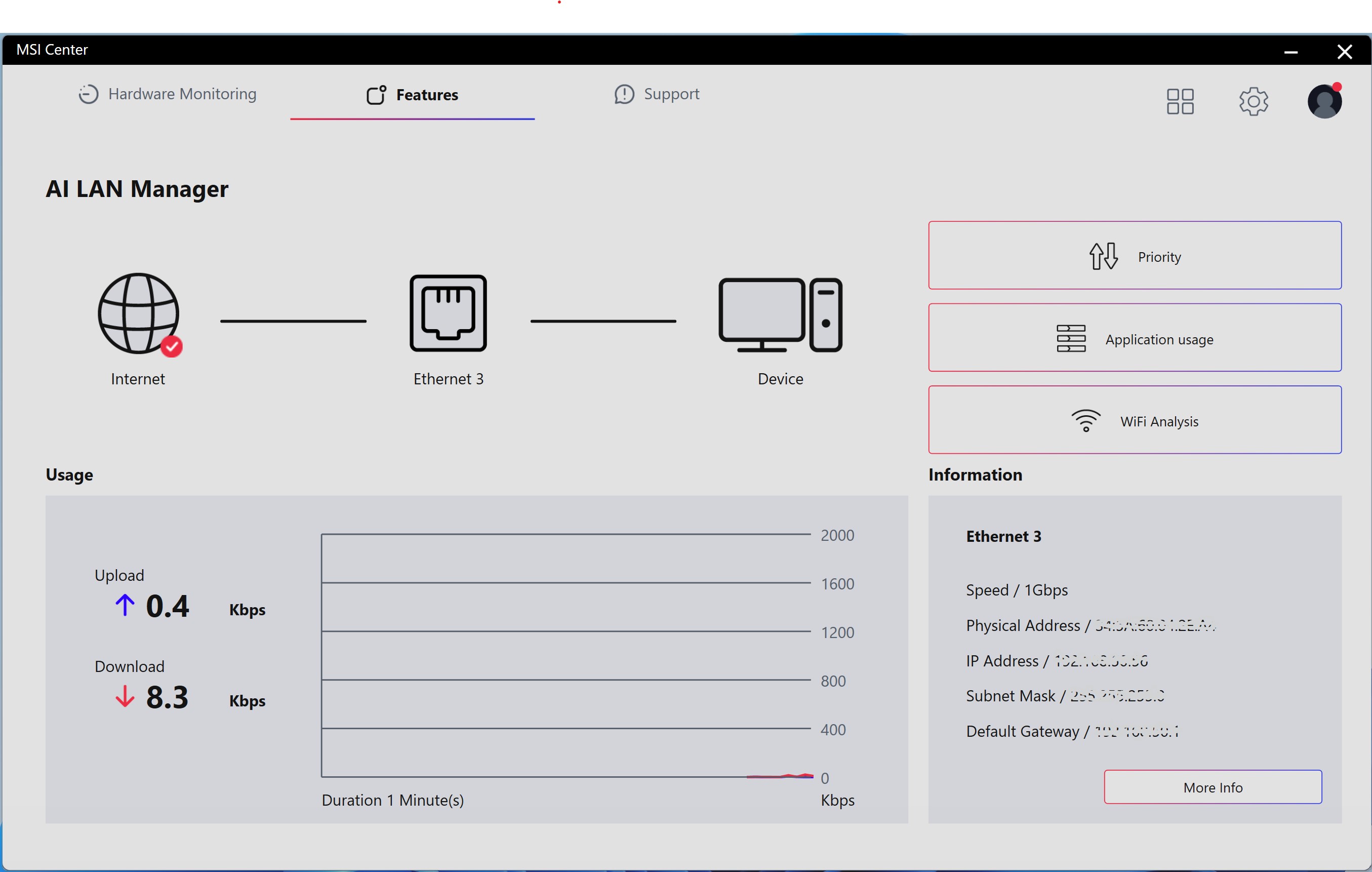1372x872 pixels.
Task: Click the Device computer icon
Action: pos(780,315)
